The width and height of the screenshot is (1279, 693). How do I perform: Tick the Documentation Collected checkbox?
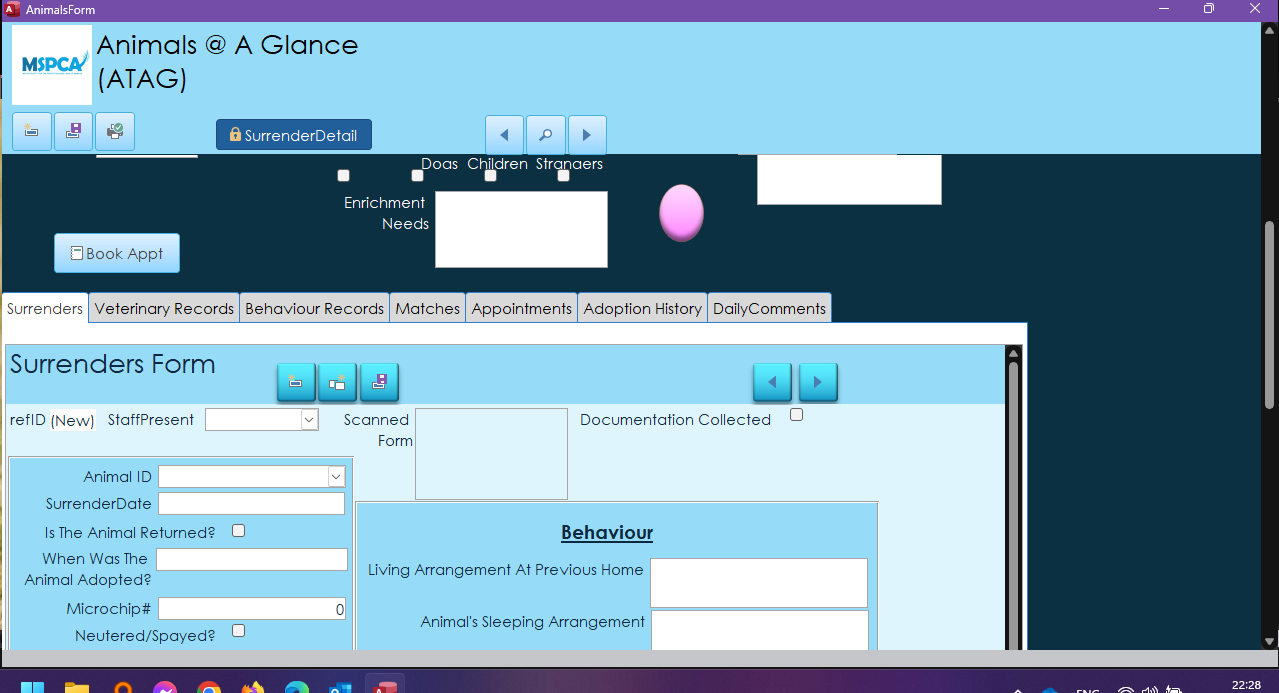coord(796,415)
